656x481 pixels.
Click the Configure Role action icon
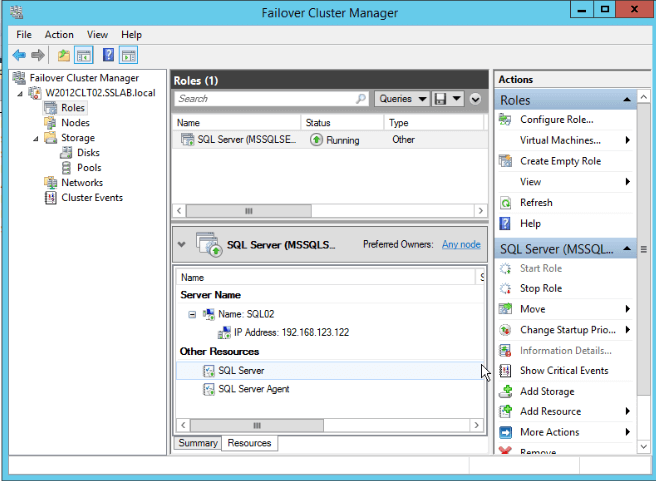click(505, 120)
